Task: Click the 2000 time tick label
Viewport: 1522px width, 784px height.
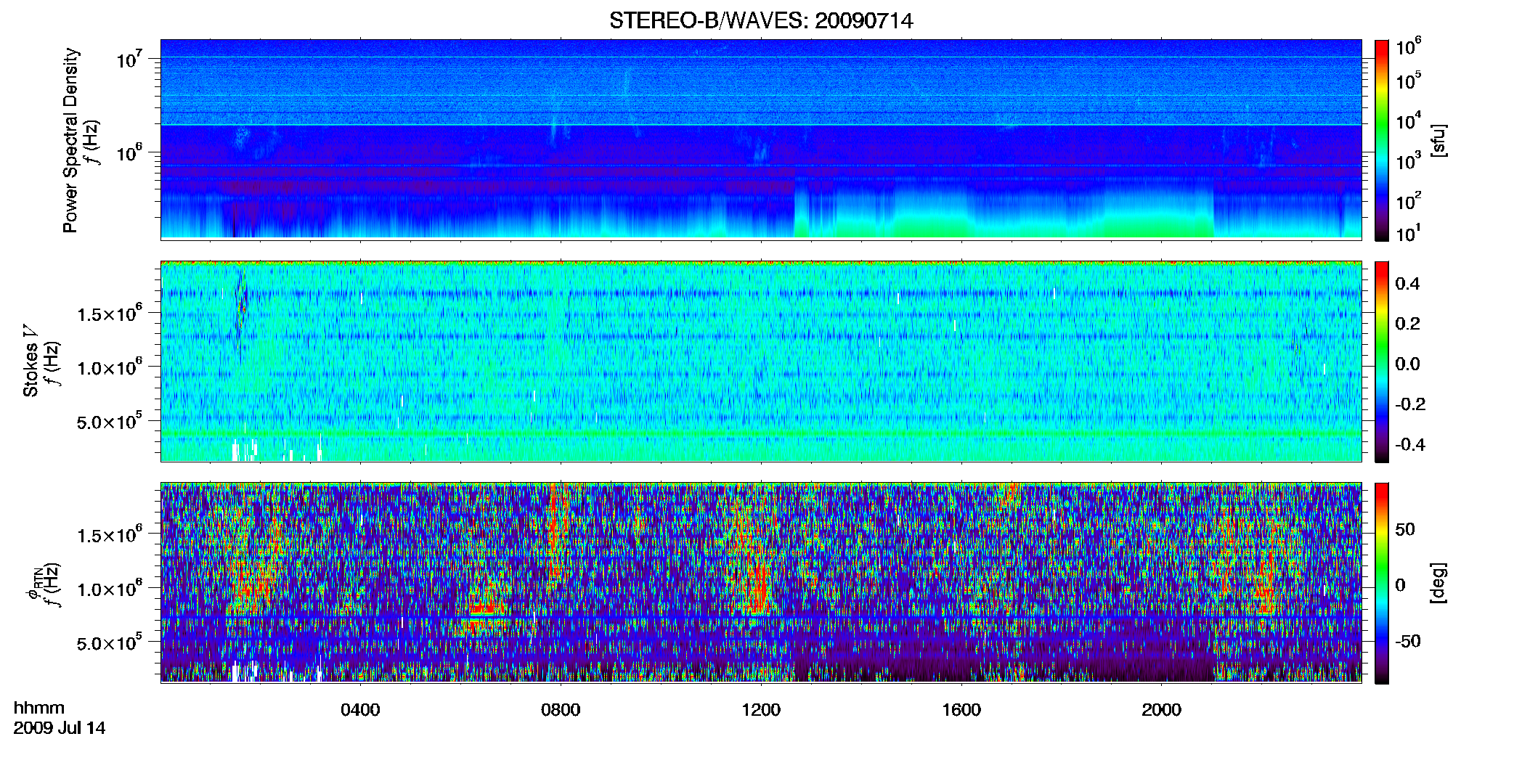Action: coord(1161,710)
